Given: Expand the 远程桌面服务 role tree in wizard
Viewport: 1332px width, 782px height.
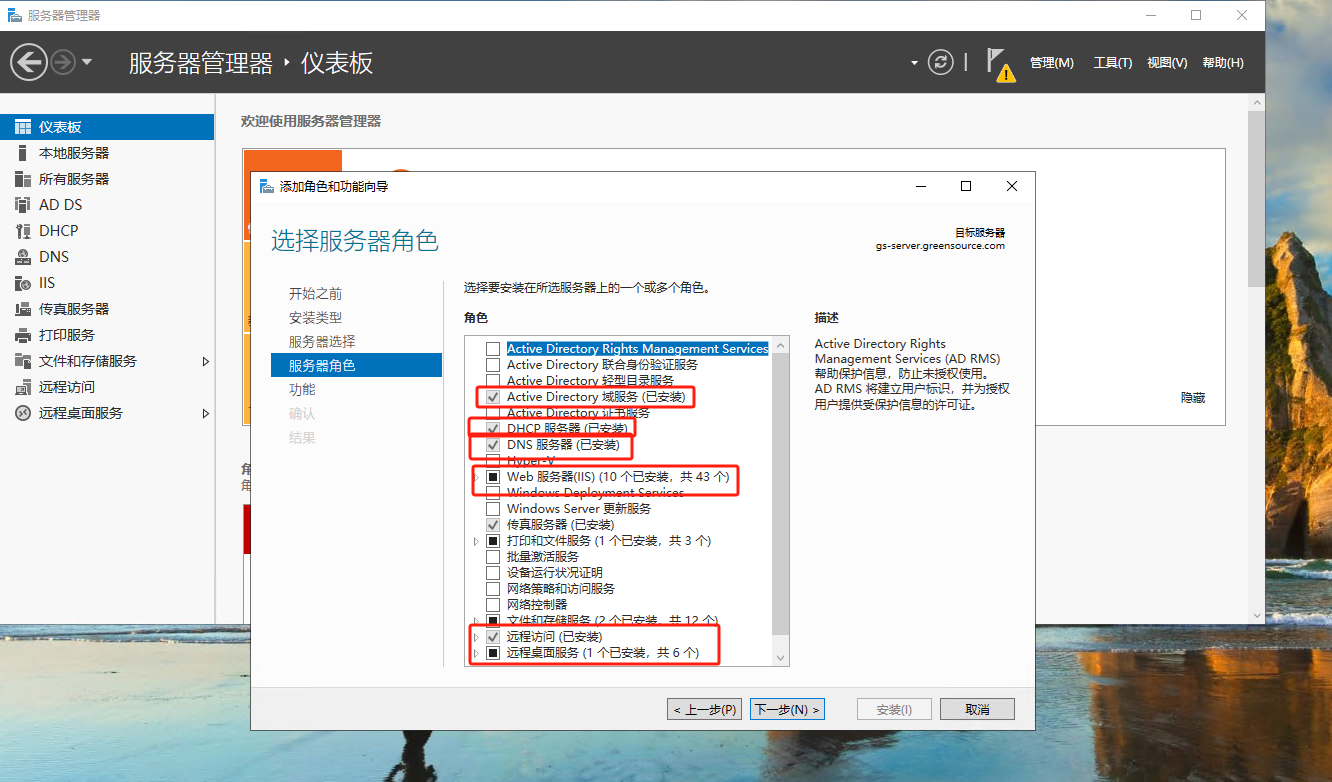Looking at the screenshot, I should click(x=476, y=653).
